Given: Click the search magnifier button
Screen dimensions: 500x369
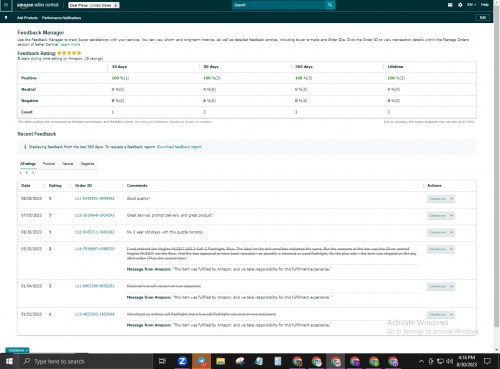Looking at the screenshot, I should click(330, 5).
